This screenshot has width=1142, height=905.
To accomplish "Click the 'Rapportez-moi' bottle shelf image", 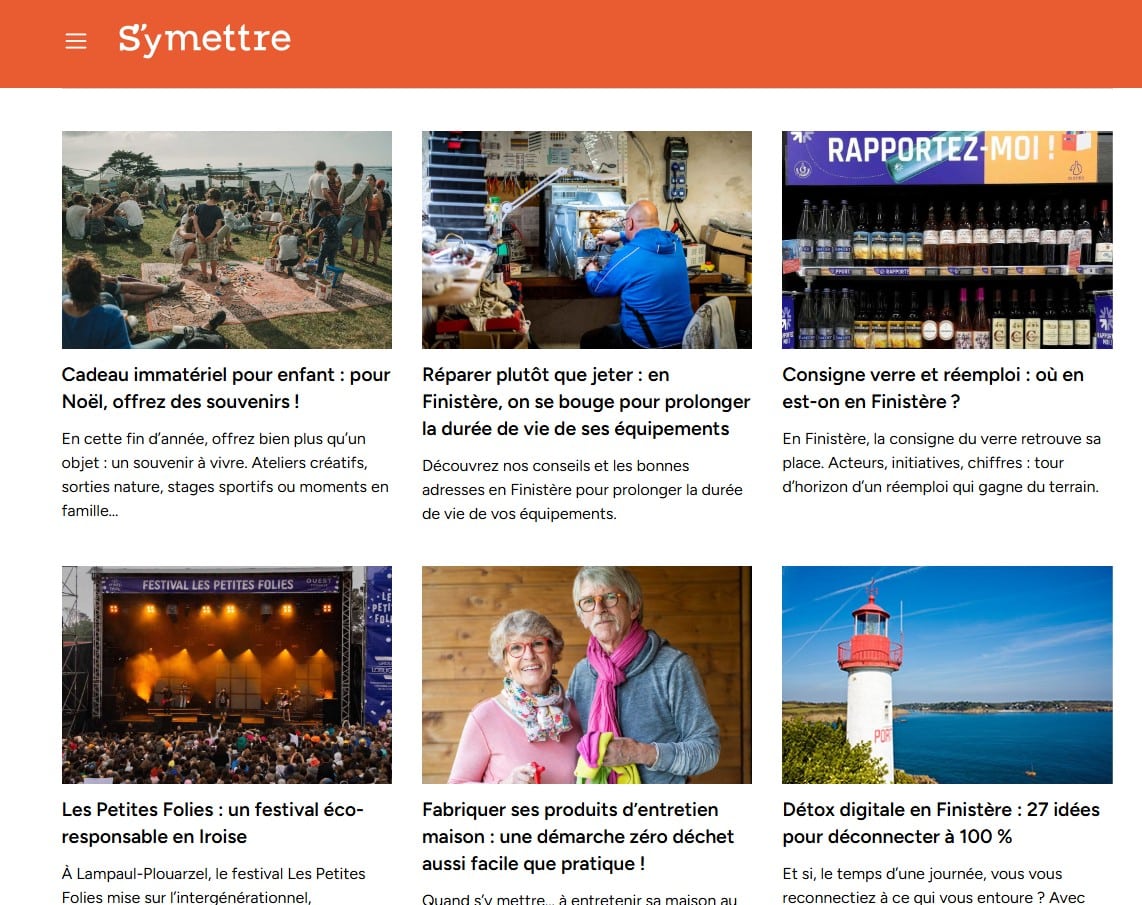I will point(946,239).
